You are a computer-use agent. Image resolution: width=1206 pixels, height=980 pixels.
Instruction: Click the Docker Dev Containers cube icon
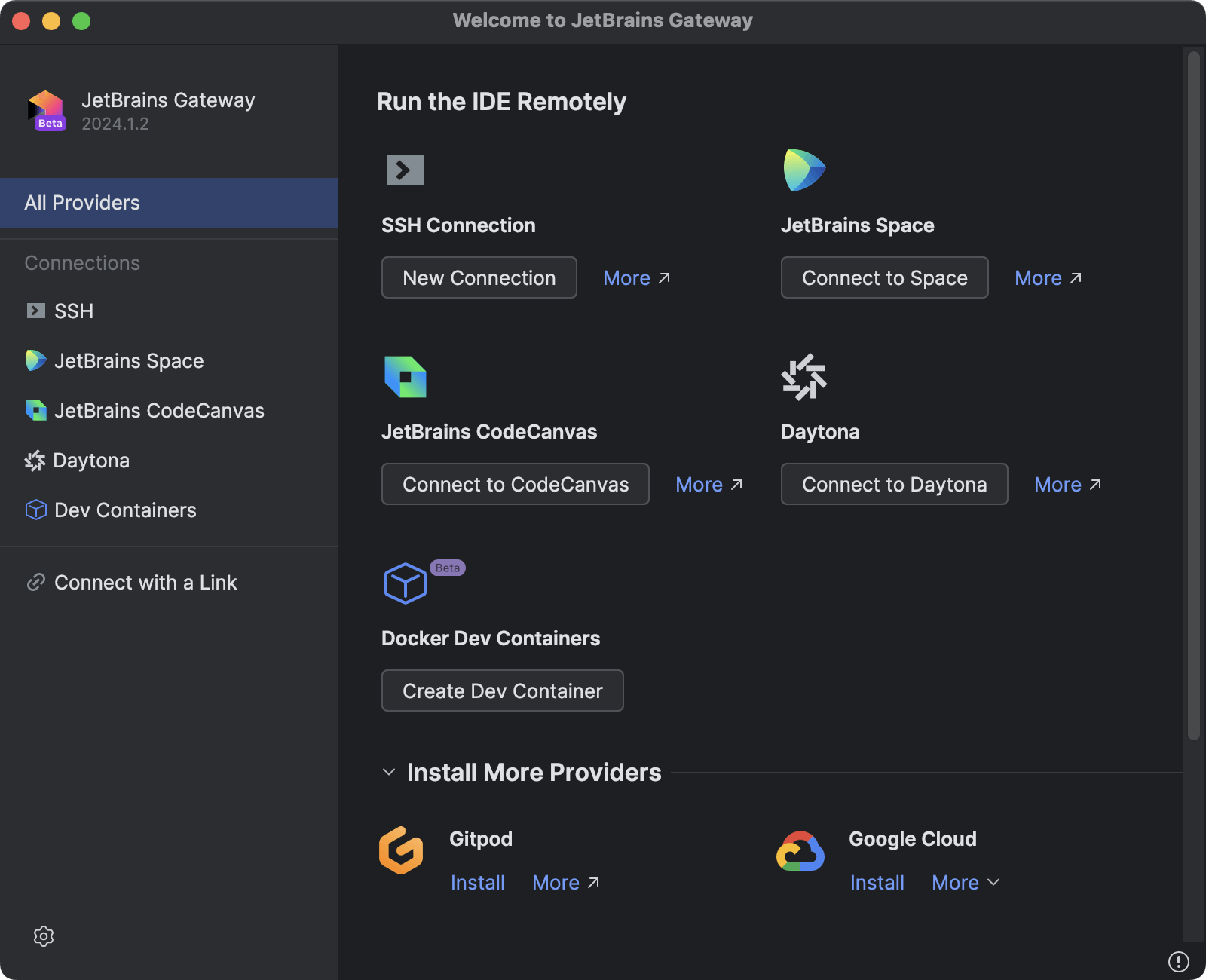(406, 583)
